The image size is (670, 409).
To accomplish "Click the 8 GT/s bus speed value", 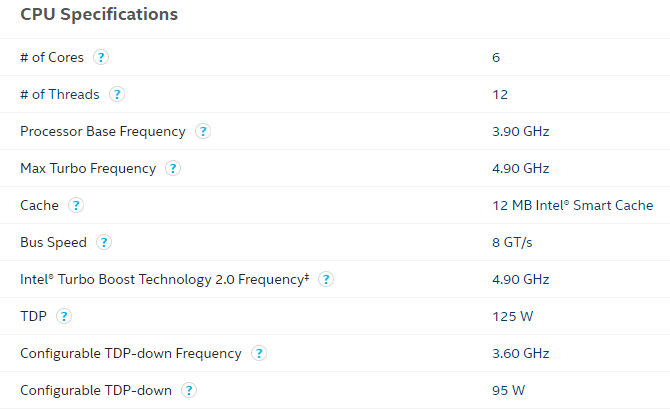I will 512,242.
